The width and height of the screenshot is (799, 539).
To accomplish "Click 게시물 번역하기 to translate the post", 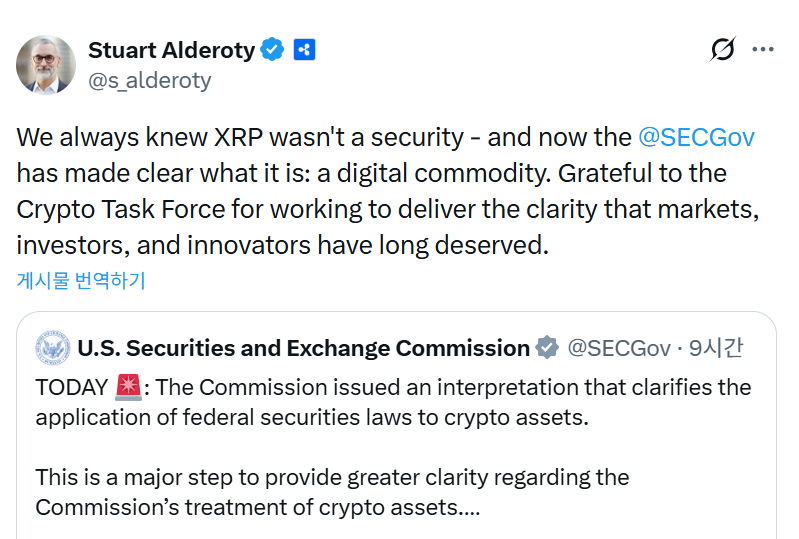I will point(81,280).
